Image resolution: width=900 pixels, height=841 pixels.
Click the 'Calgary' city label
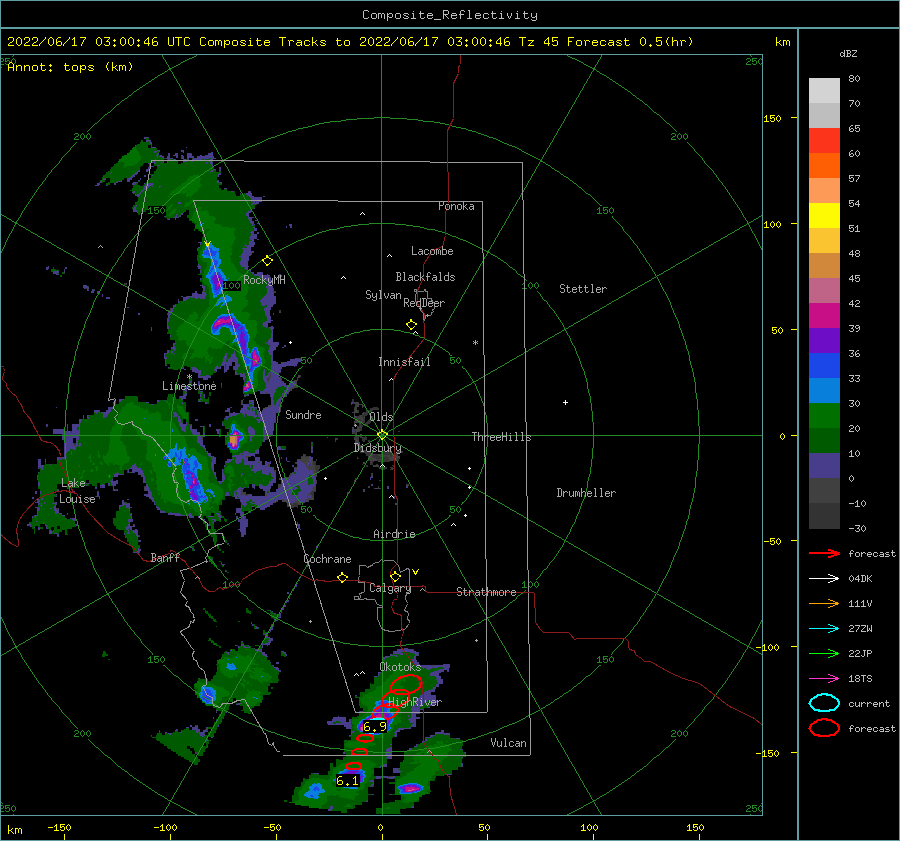(390, 588)
